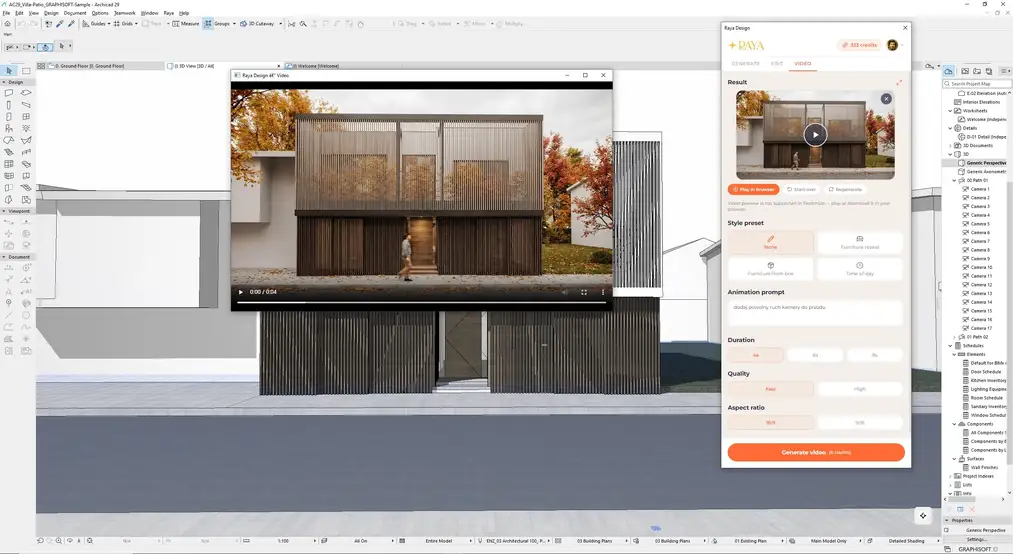Image resolution: width=1013 pixels, height=554 pixels.
Task: Open the Raya menu
Action: [x=169, y=13]
